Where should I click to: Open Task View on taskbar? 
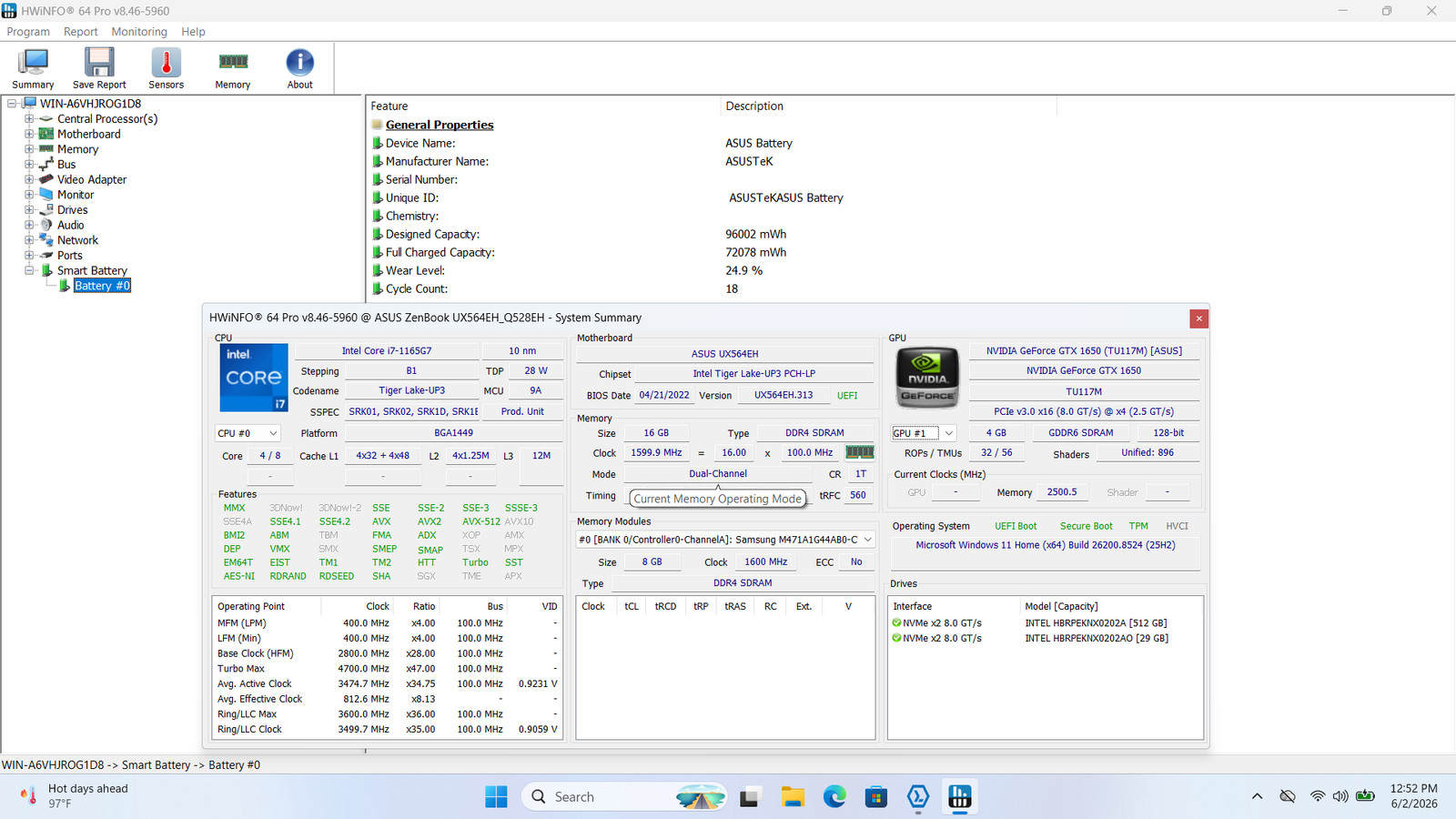point(750,798)
